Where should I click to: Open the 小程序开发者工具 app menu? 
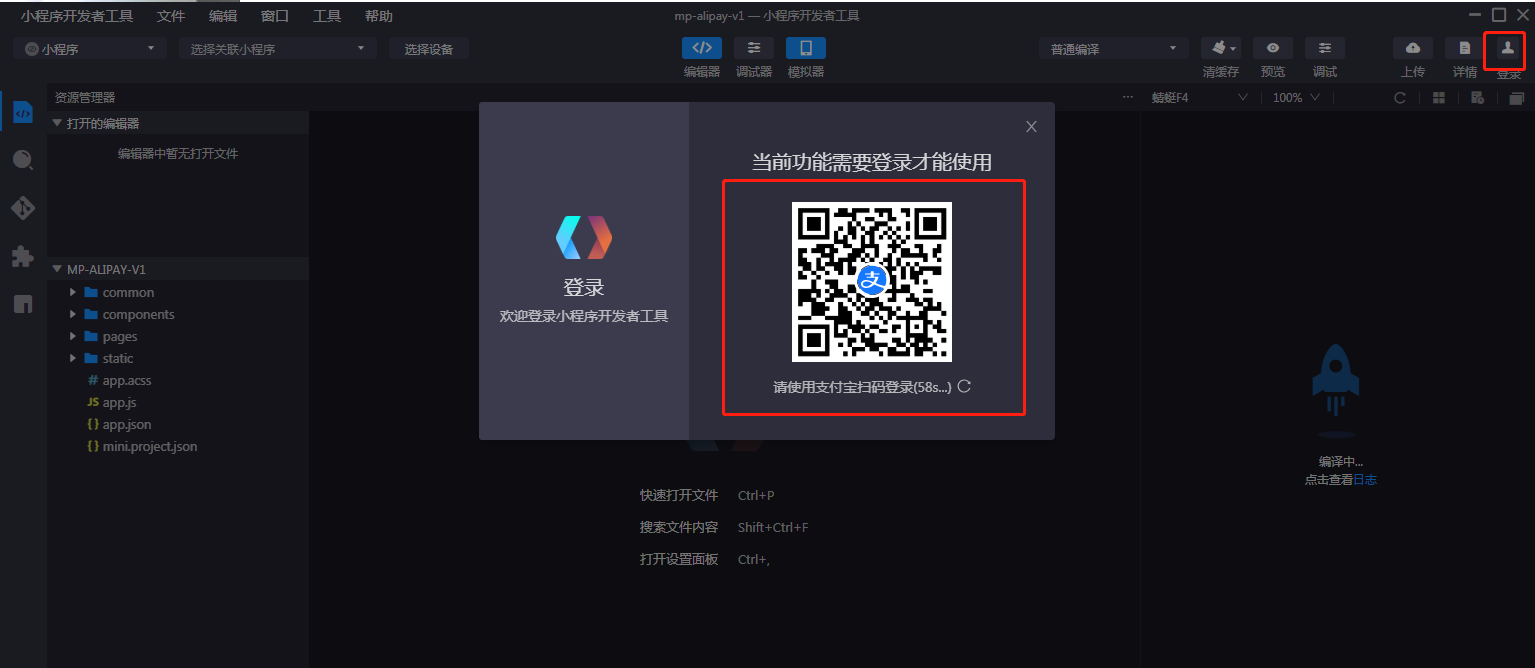click(77, 16)
